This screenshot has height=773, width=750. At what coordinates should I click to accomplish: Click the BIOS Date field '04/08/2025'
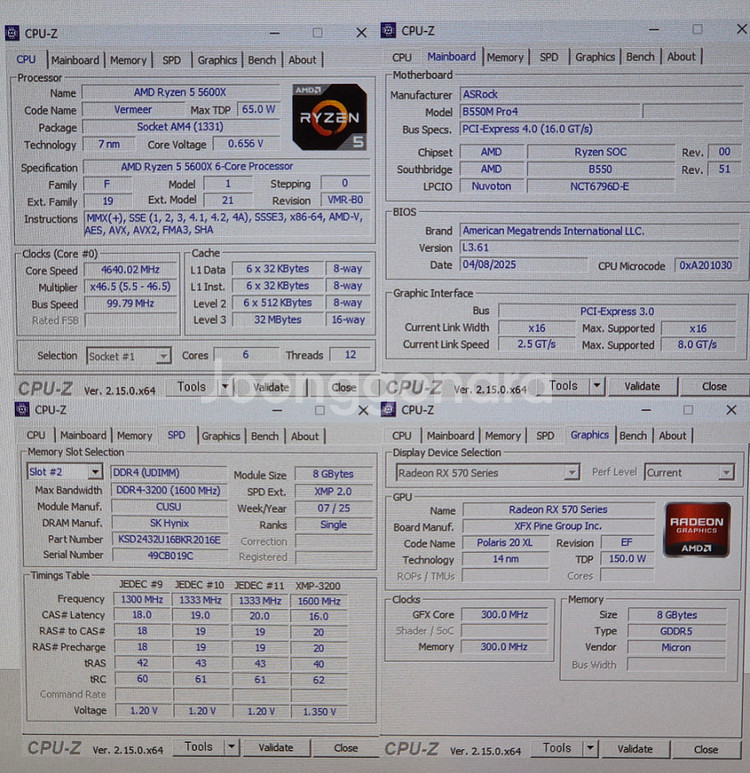coord(523,265)
